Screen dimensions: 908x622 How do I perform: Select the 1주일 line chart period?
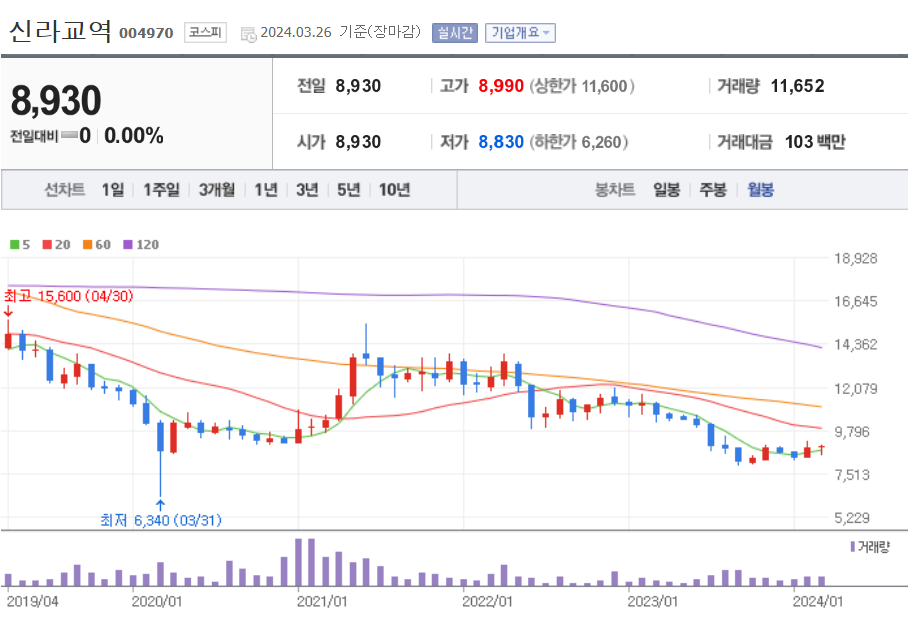coord(161,190)
